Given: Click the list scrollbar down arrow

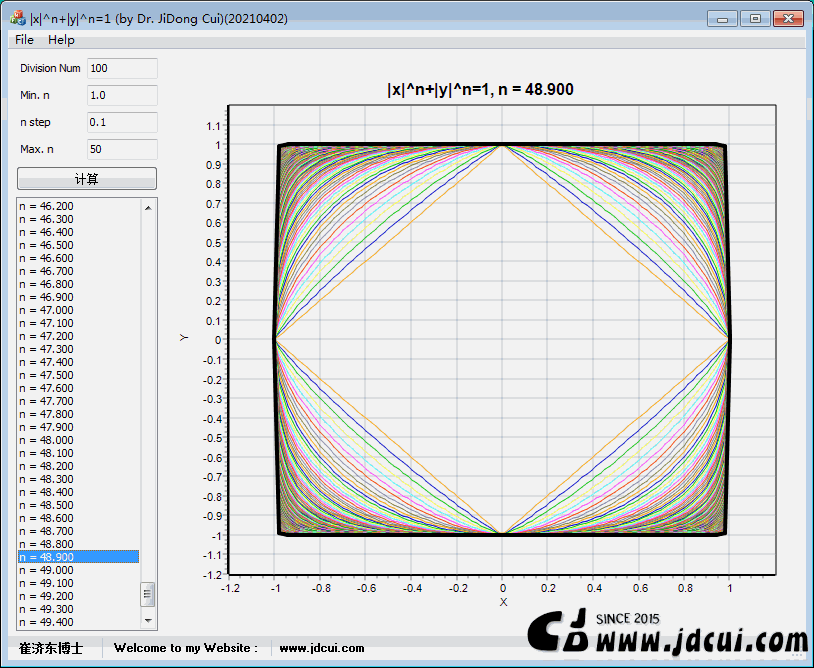Looking at the screenshot, I should [148, 621].
